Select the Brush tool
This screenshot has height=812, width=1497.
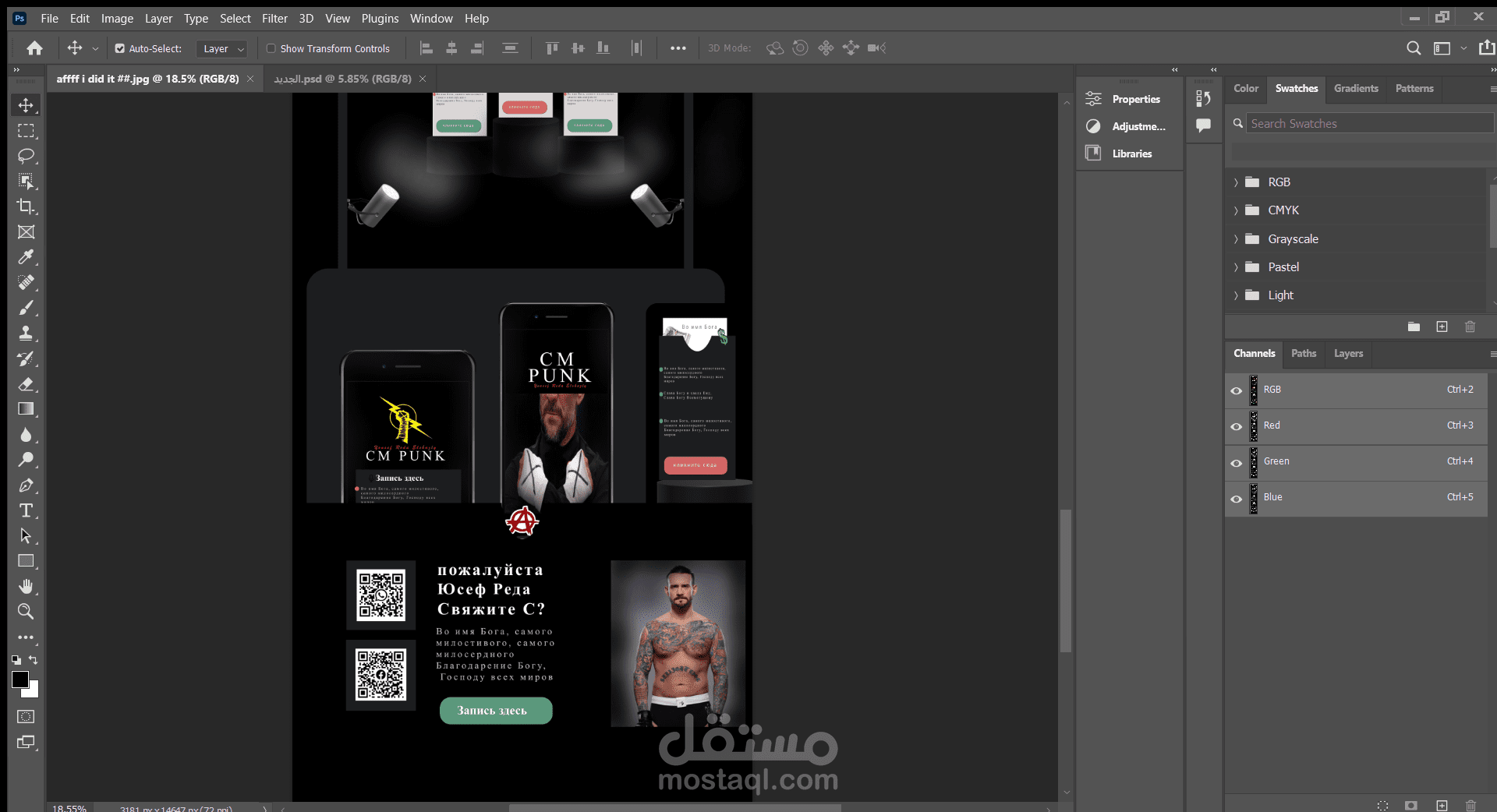[26, 308]
